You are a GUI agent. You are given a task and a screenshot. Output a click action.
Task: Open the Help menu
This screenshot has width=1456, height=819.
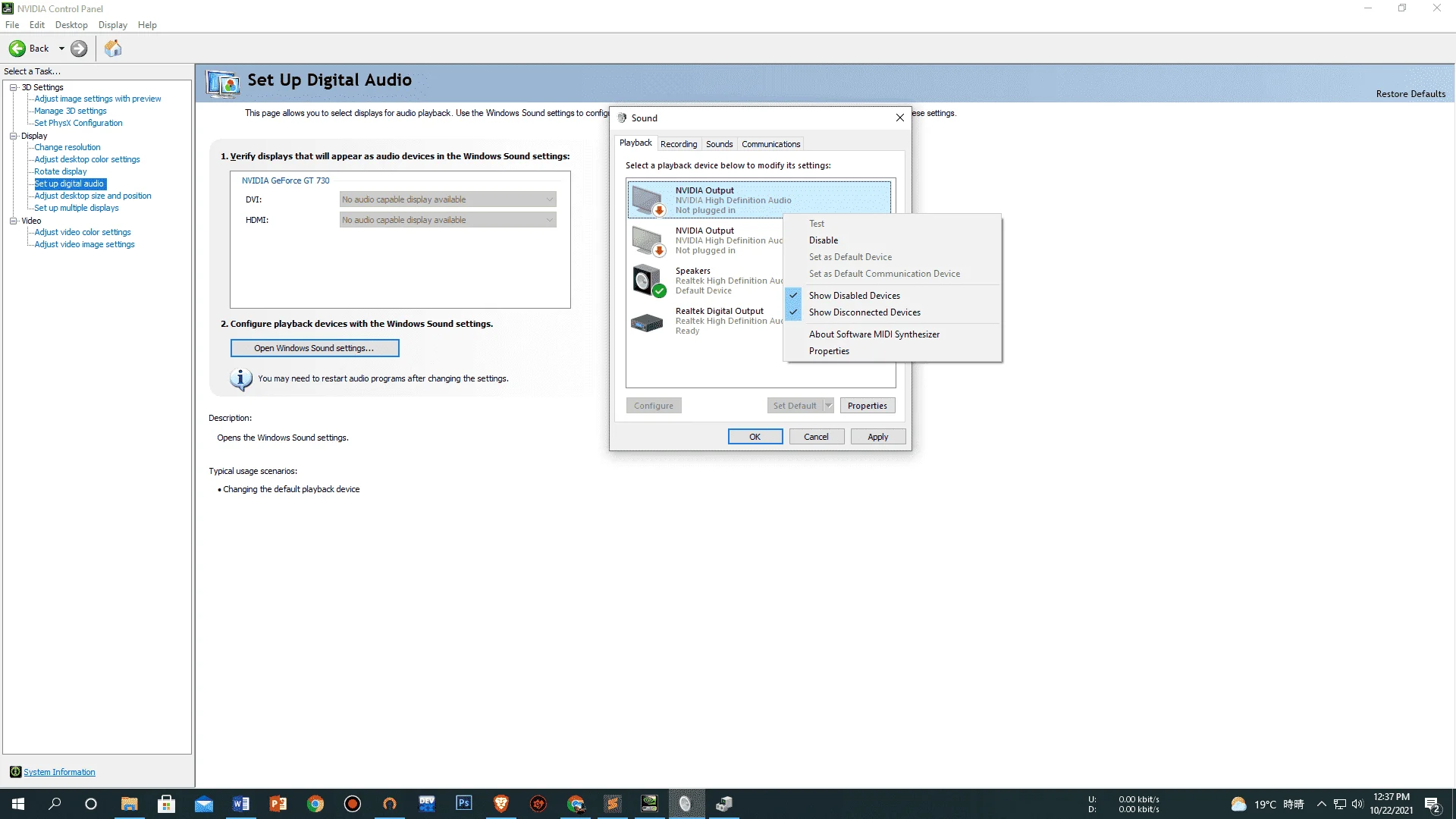[147, 25]
